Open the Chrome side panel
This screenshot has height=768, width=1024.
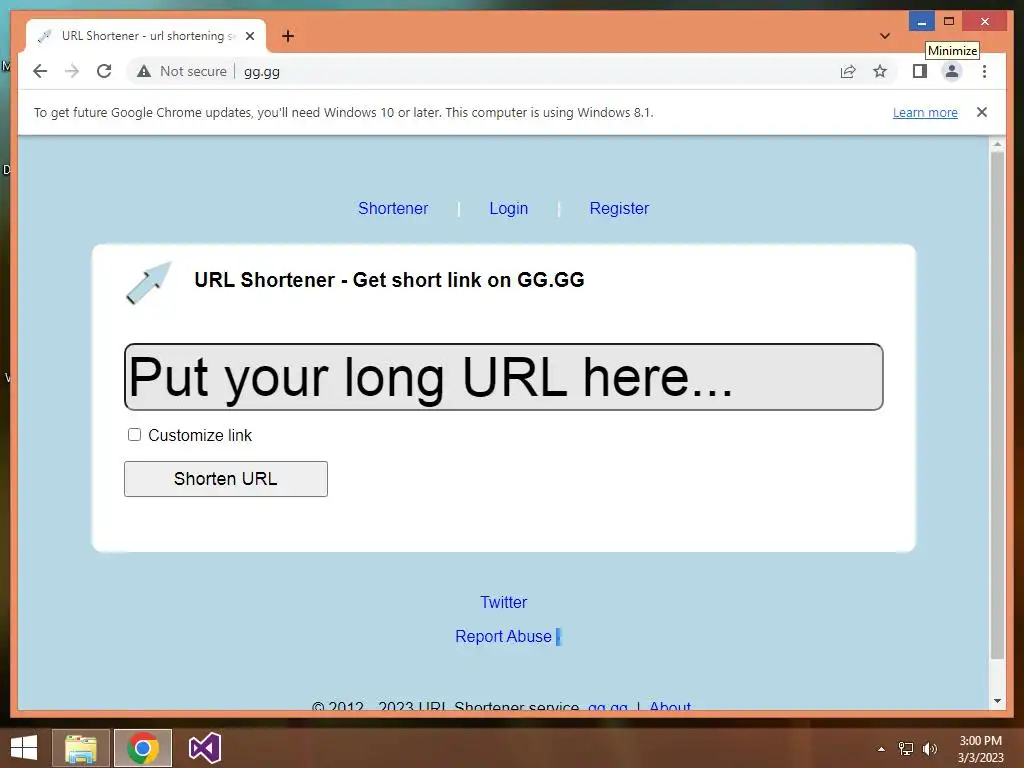pyautogui.click(x=920, y=71)
